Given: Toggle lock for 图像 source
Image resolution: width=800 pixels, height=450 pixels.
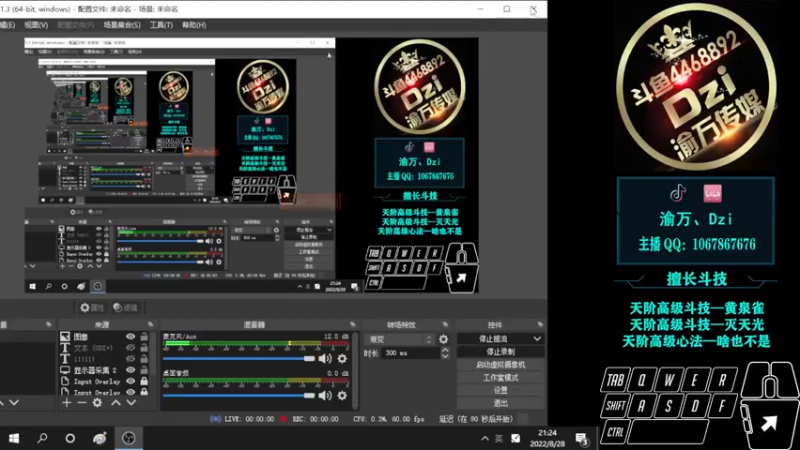Looking at the screenshot, I should [x=144, y=337].
